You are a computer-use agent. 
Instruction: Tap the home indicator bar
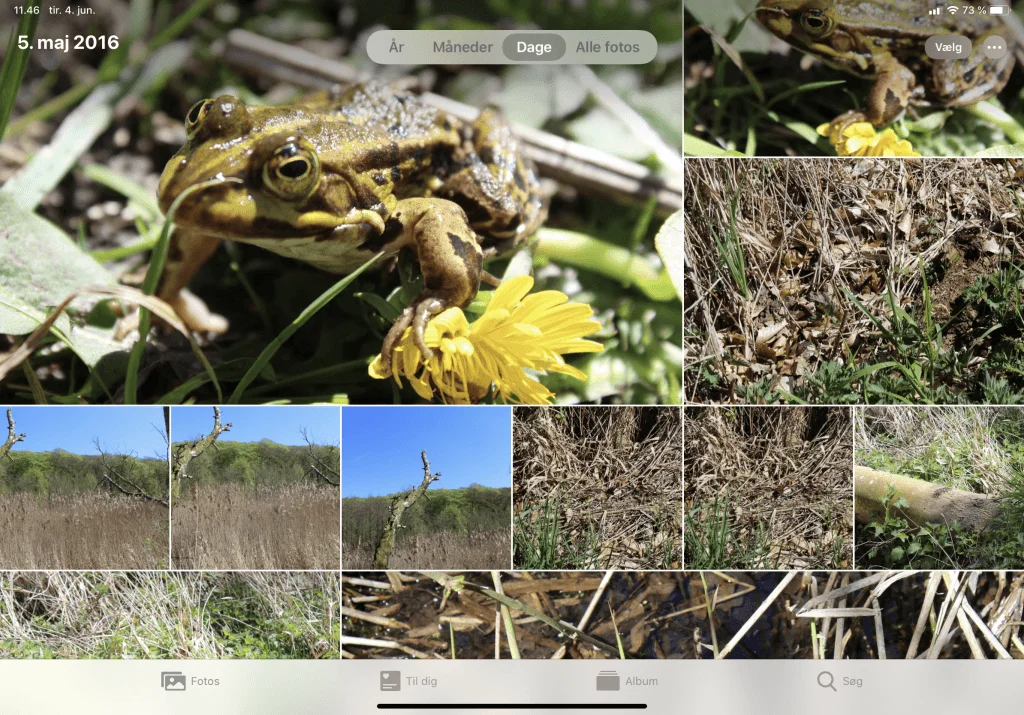pos(512,706)
